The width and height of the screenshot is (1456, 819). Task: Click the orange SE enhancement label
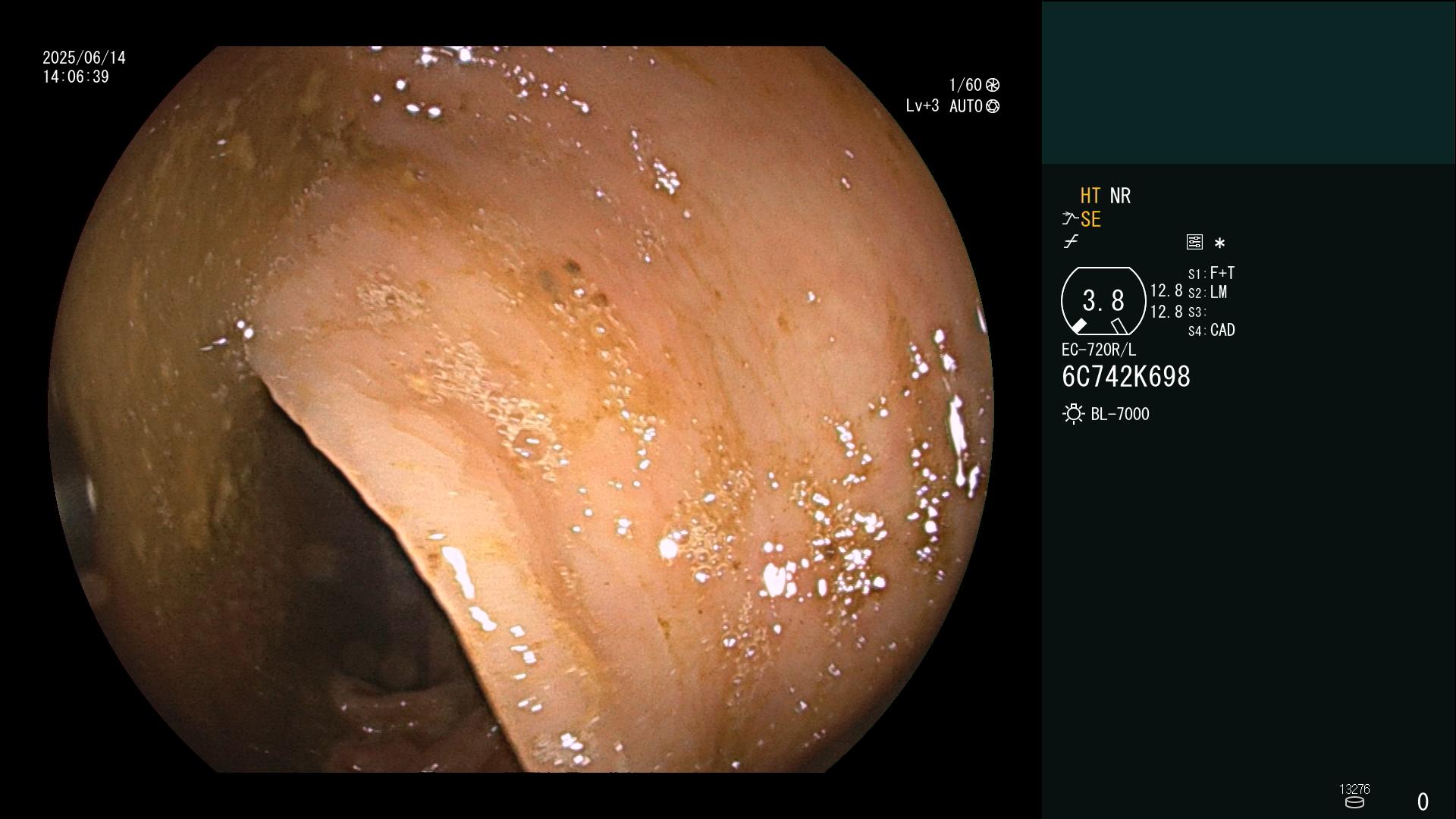(x=1090, y=219)
